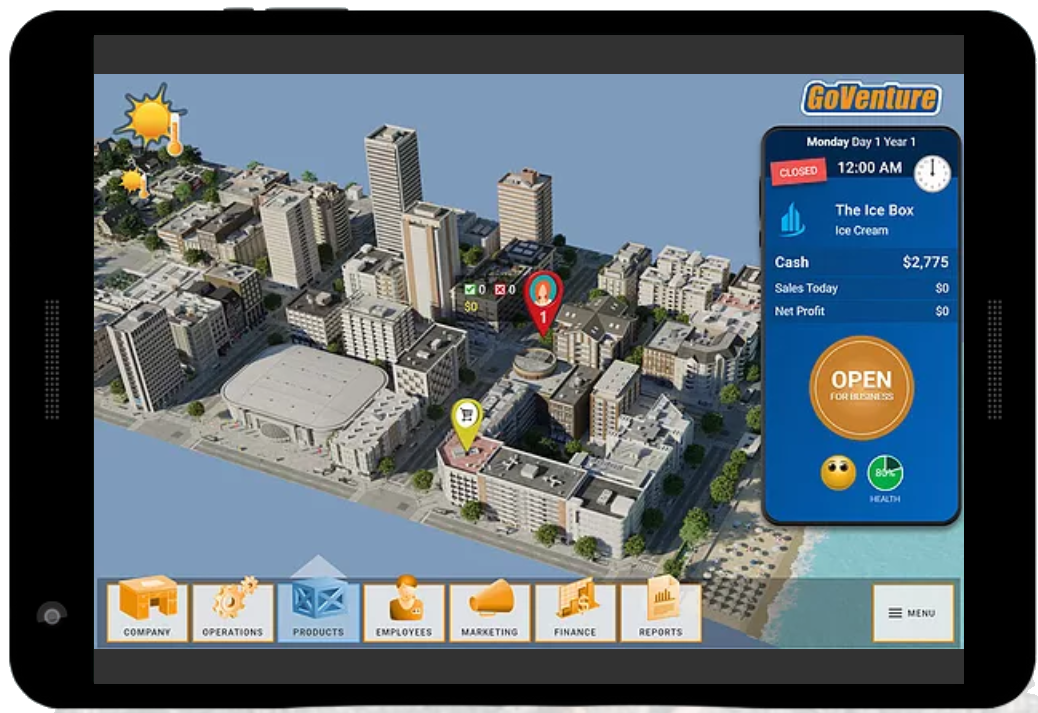Click the red customer map pin
The image size is (1038, 713).
click(543, 303)
